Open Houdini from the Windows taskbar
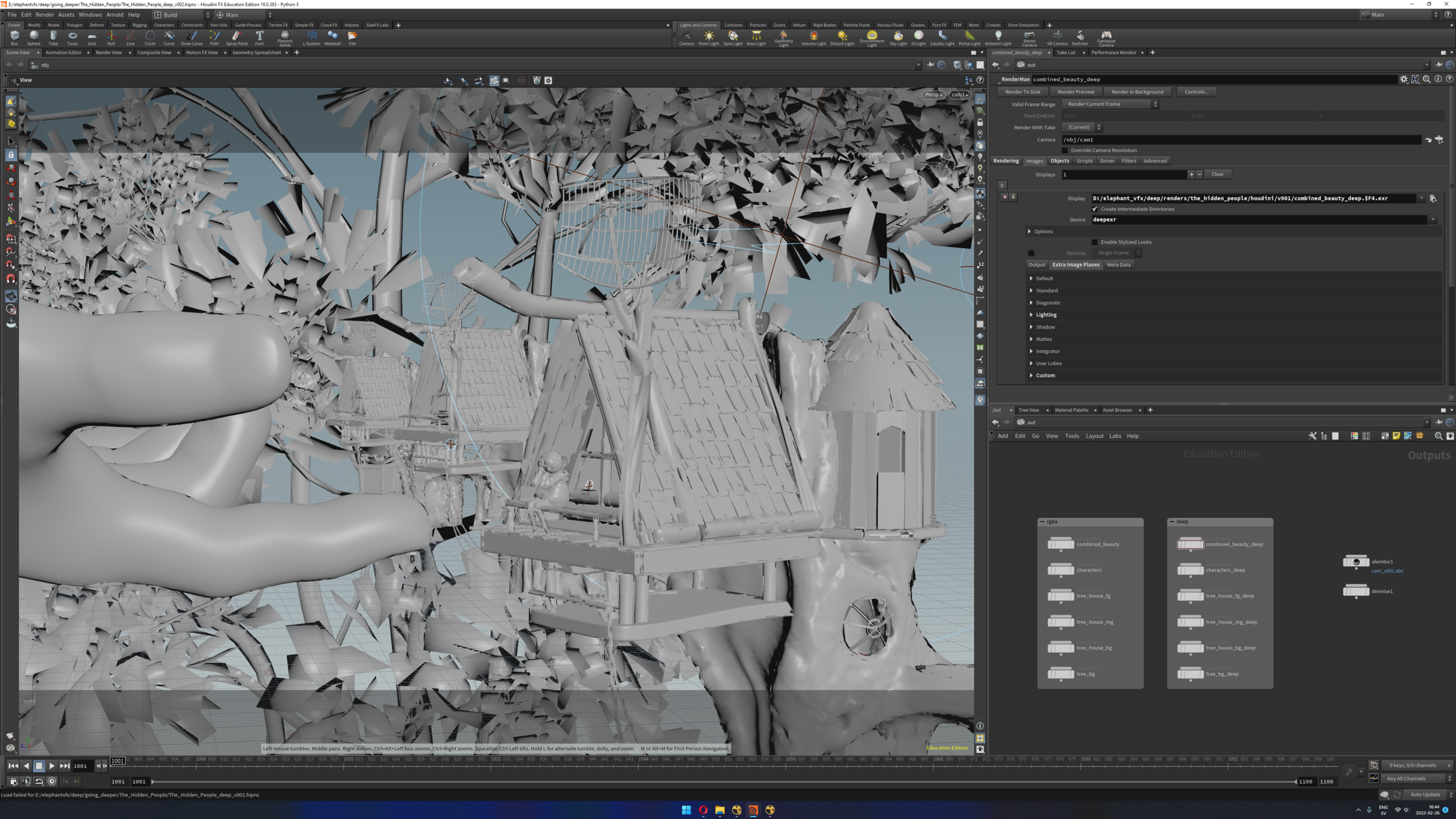 click(x=753, y=810)
